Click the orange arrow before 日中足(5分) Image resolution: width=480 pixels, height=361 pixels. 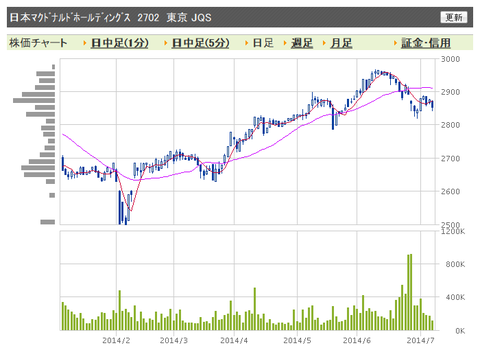coord(166,43)
